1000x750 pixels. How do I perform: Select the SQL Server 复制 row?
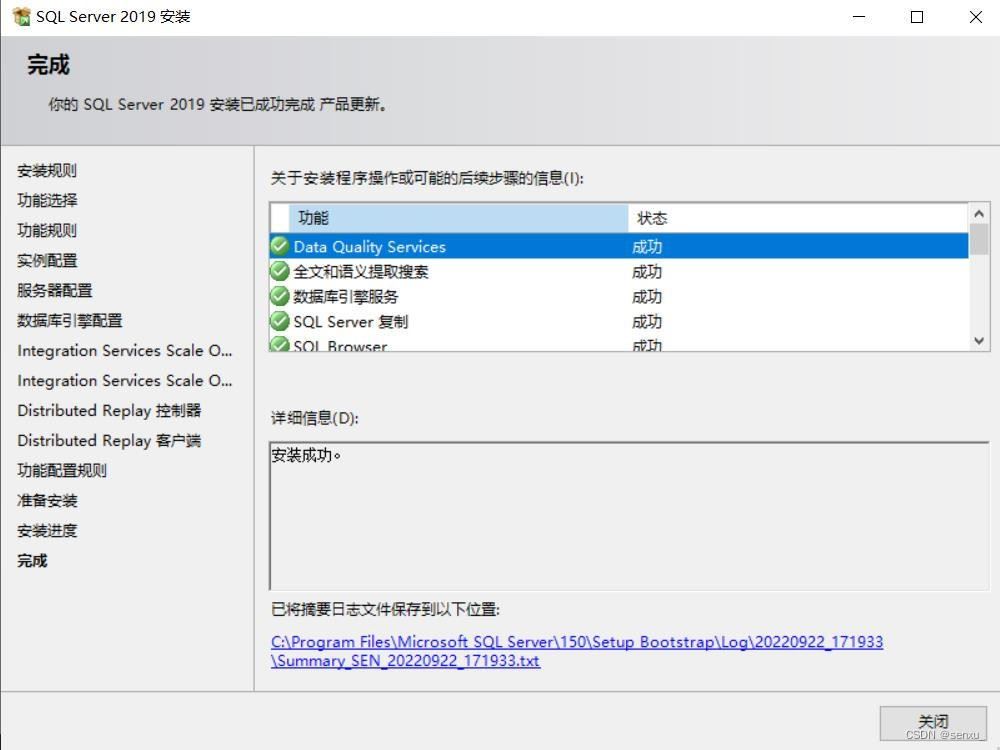tap(619, 321)
